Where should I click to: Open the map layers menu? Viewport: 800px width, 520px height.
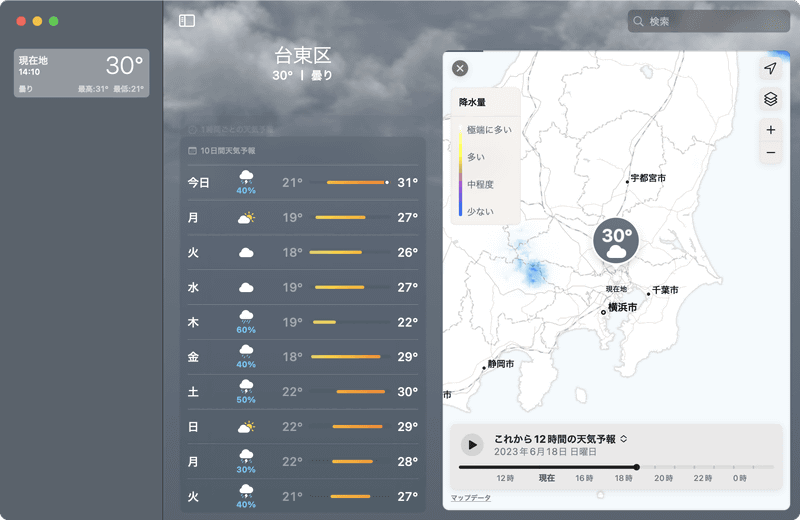(770, 98)
